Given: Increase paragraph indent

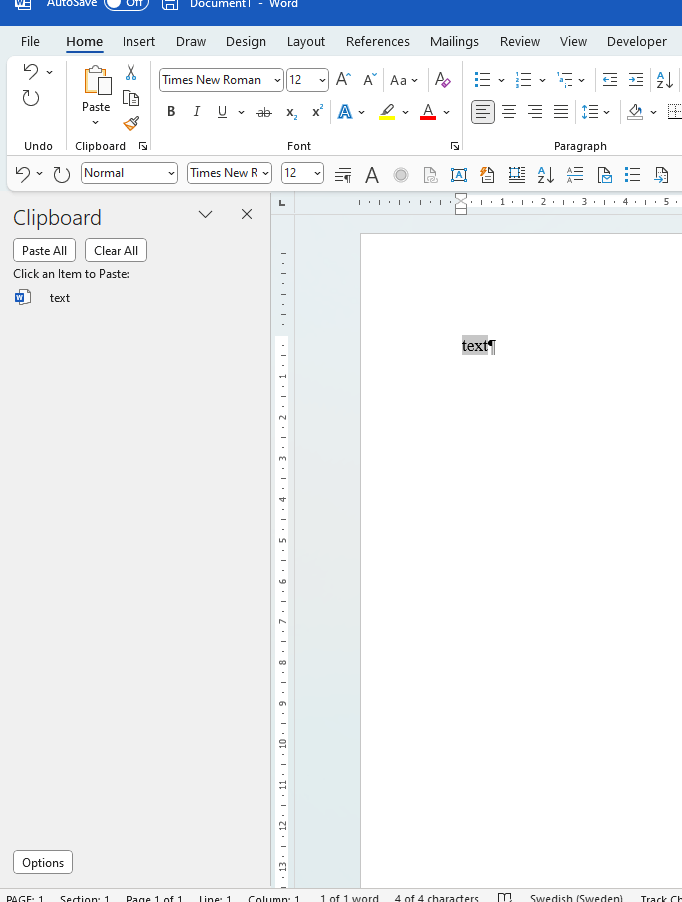Looking at the screenshot, I should pos(636,79).
